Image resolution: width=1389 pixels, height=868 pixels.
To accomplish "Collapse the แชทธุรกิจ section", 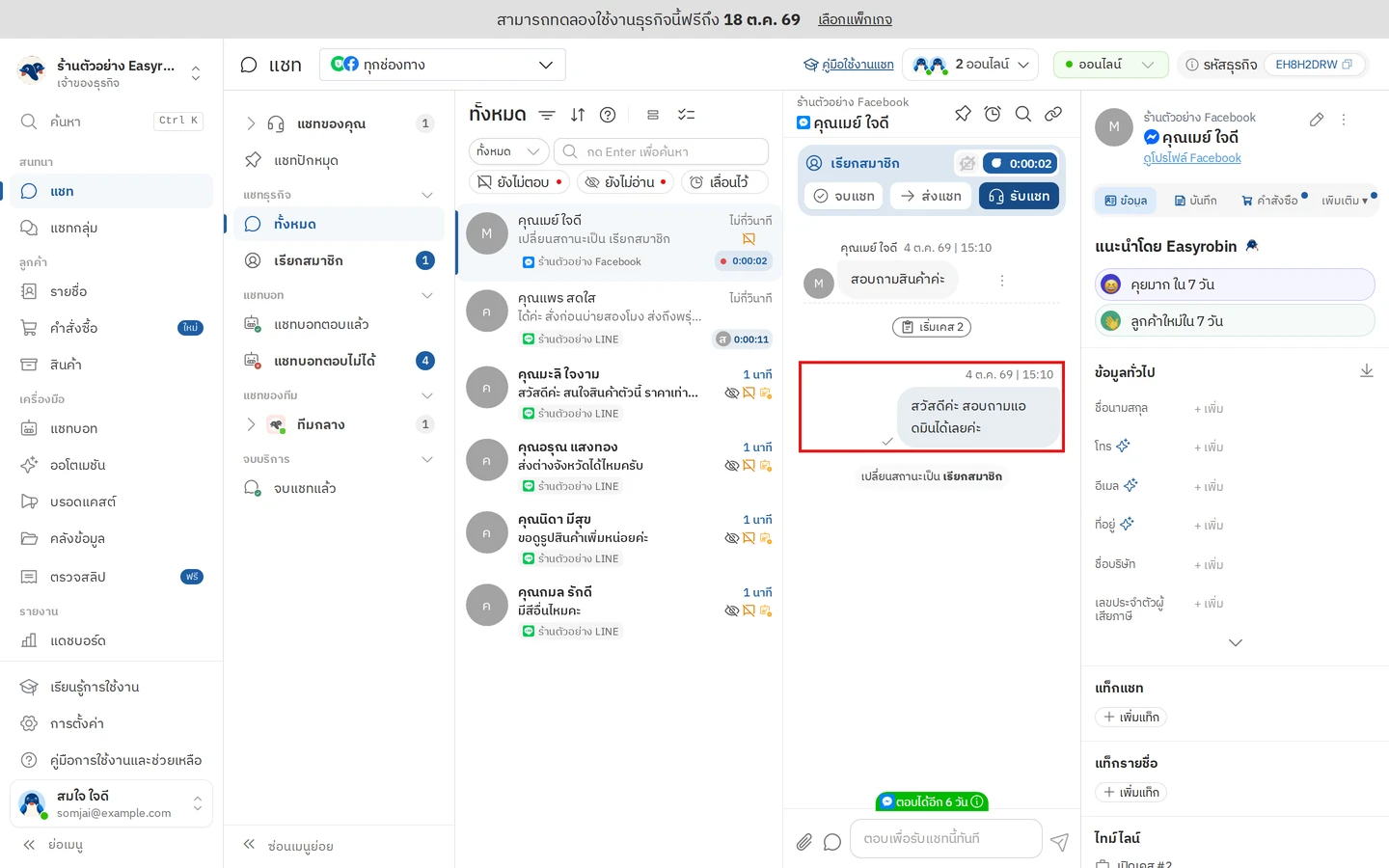I will click(427, 195).
